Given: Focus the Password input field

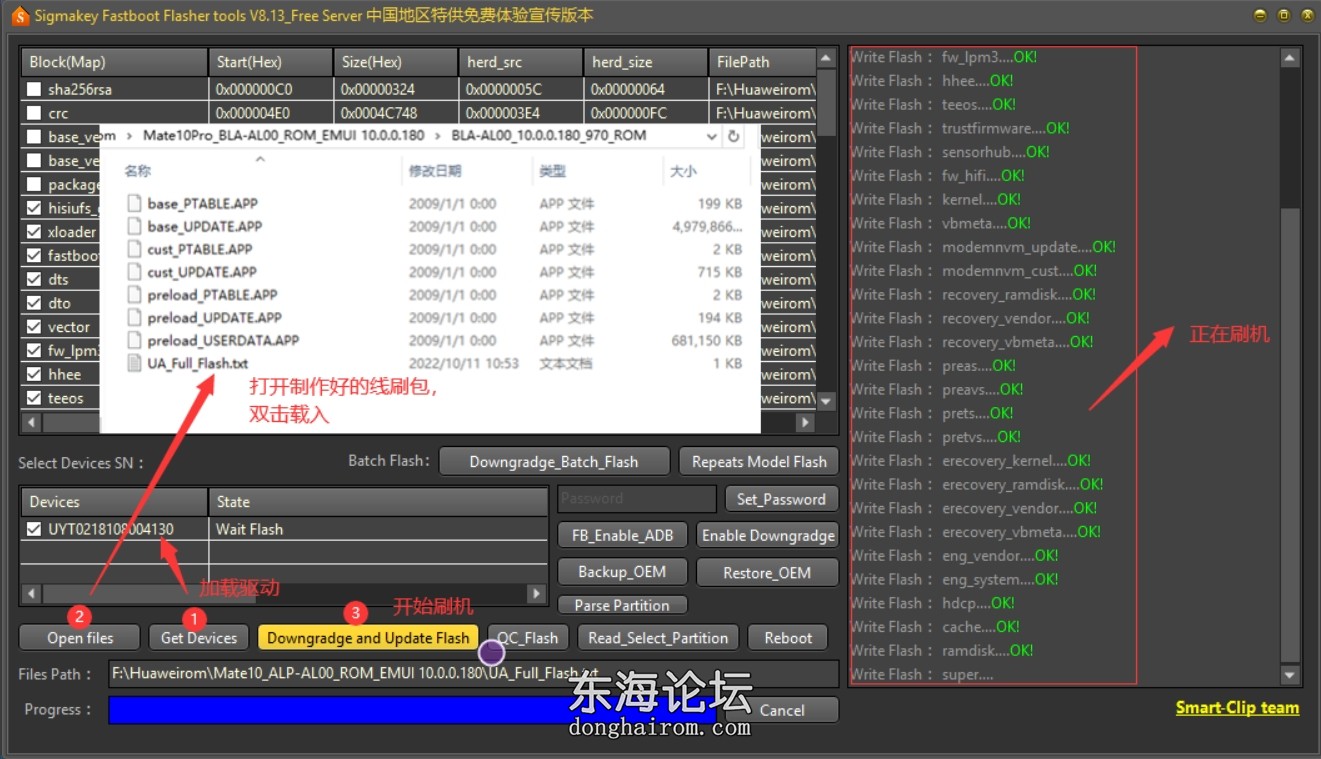Looking at the screenshot, I should click(636, 499).
